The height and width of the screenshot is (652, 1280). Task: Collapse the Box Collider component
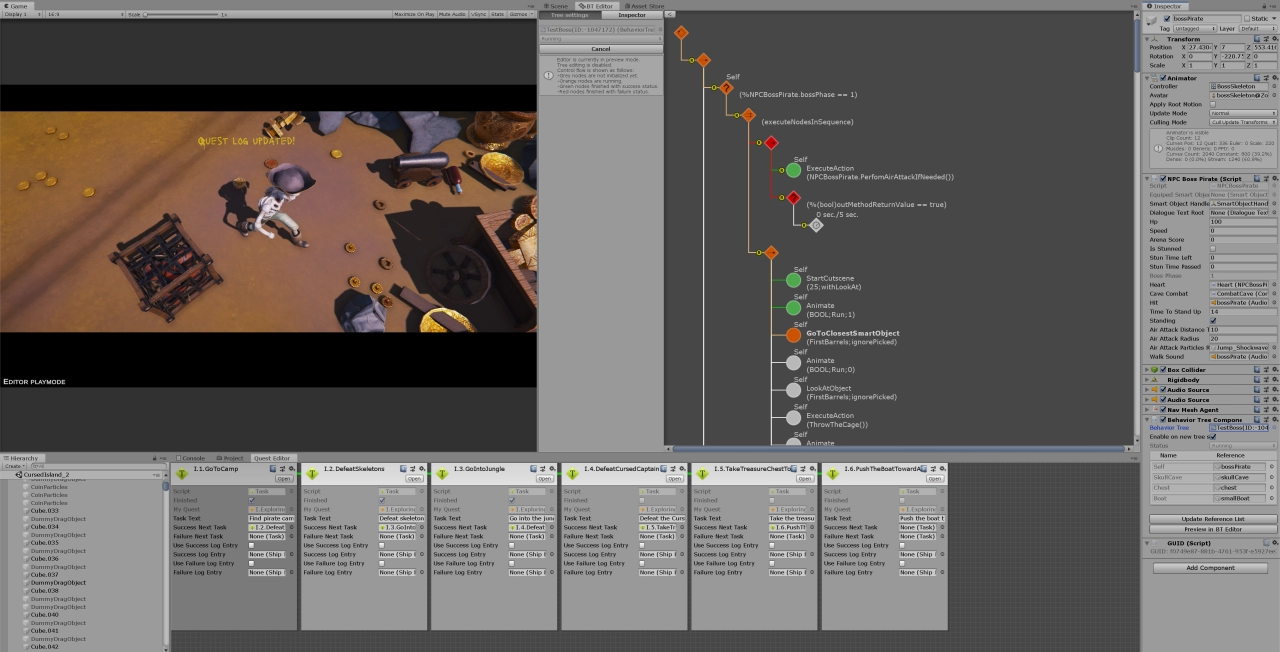tap(1146, 369)
